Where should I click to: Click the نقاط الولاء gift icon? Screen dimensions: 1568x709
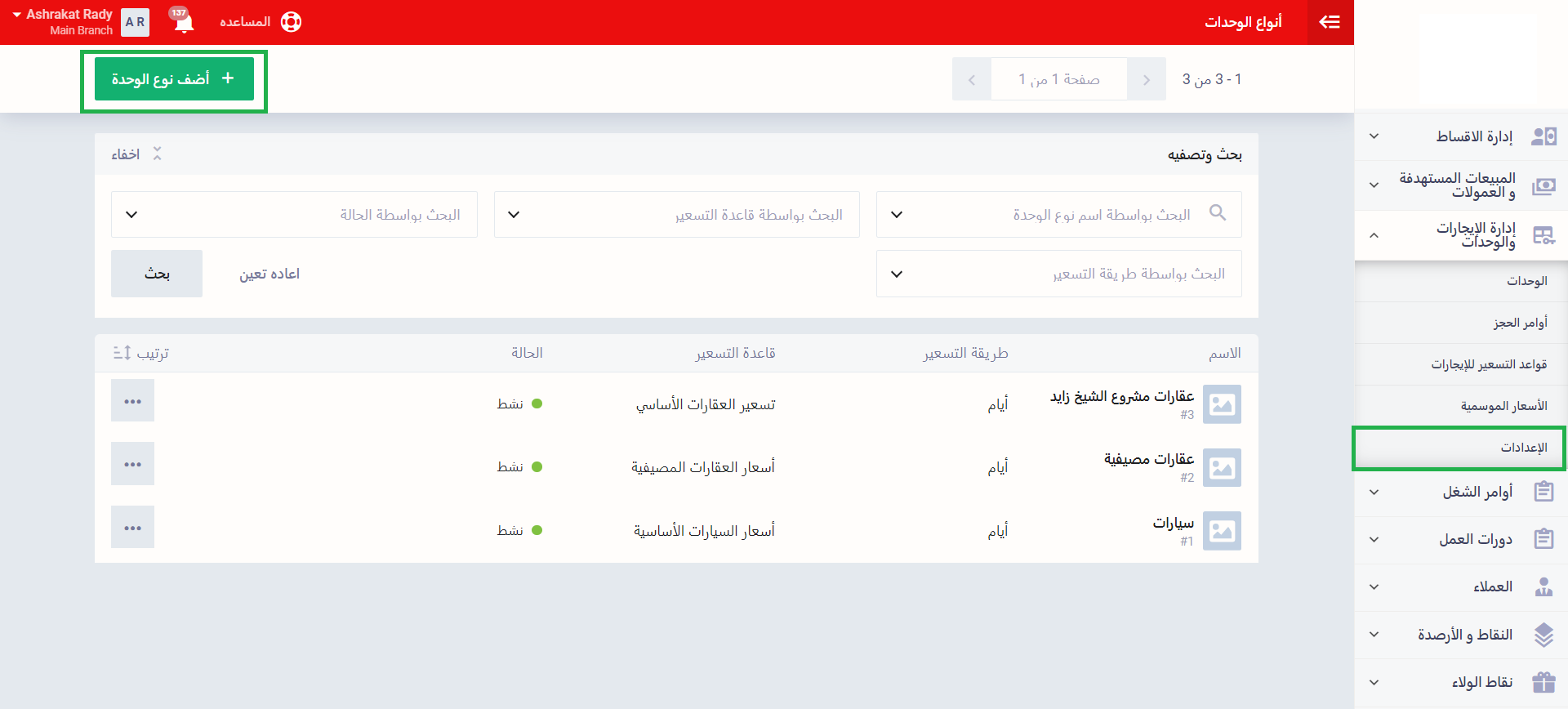pos(1543,682)
